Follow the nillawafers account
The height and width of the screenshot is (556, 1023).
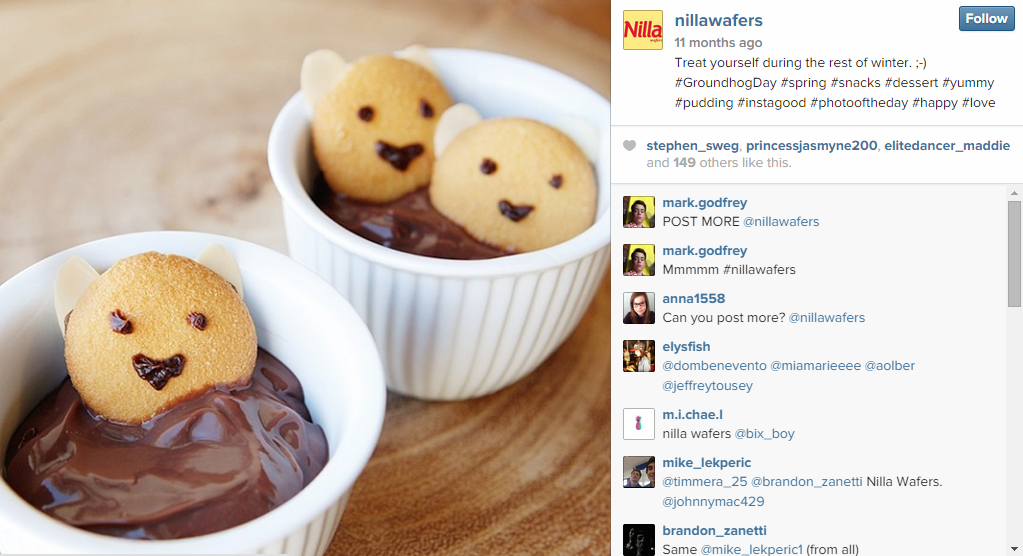[x=986, y=19]
